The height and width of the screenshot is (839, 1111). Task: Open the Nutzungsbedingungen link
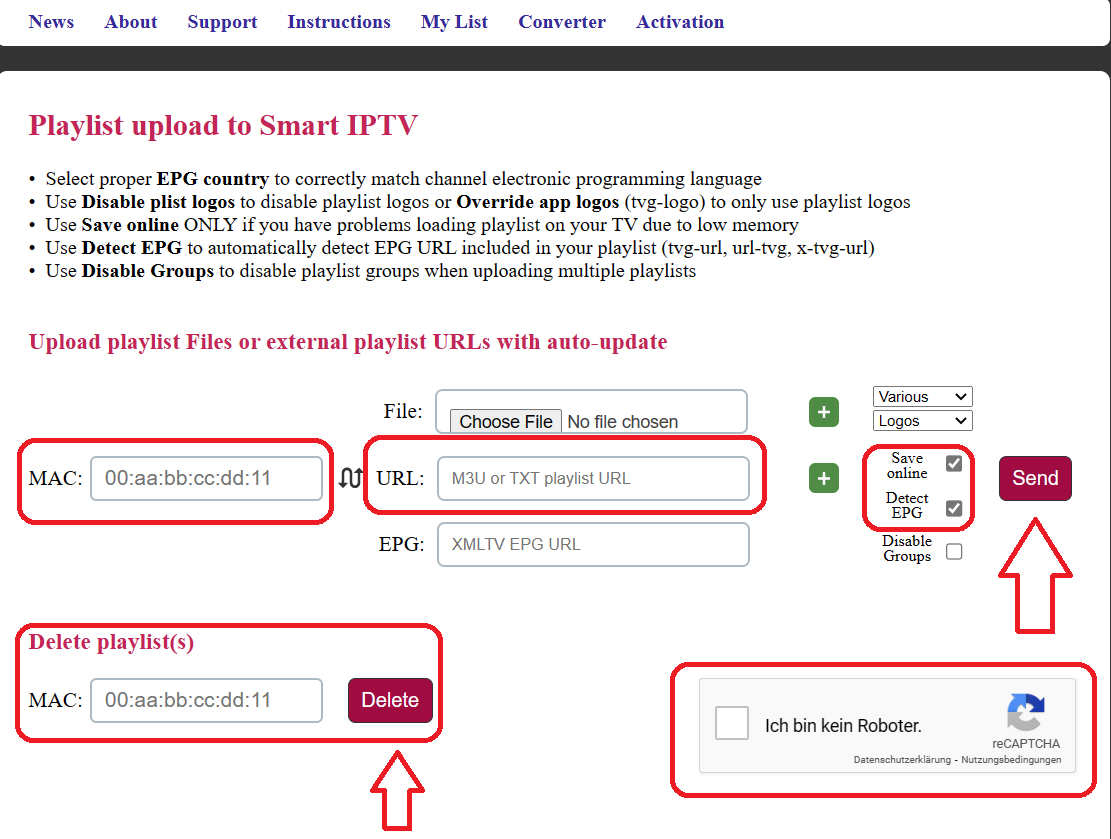(1011, 760)
